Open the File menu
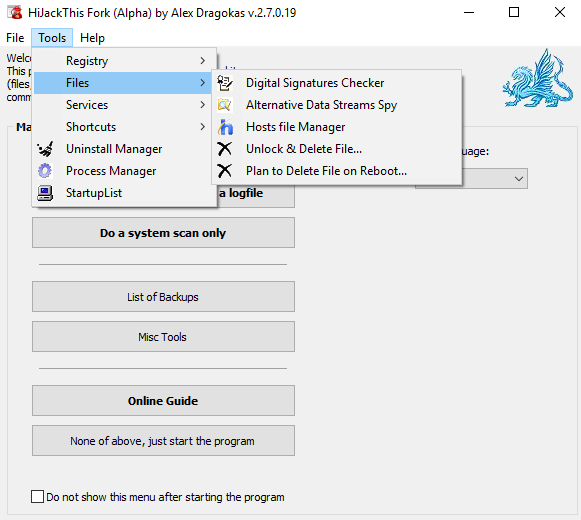This screenshot has height=520, width=581. pos(15,38)
